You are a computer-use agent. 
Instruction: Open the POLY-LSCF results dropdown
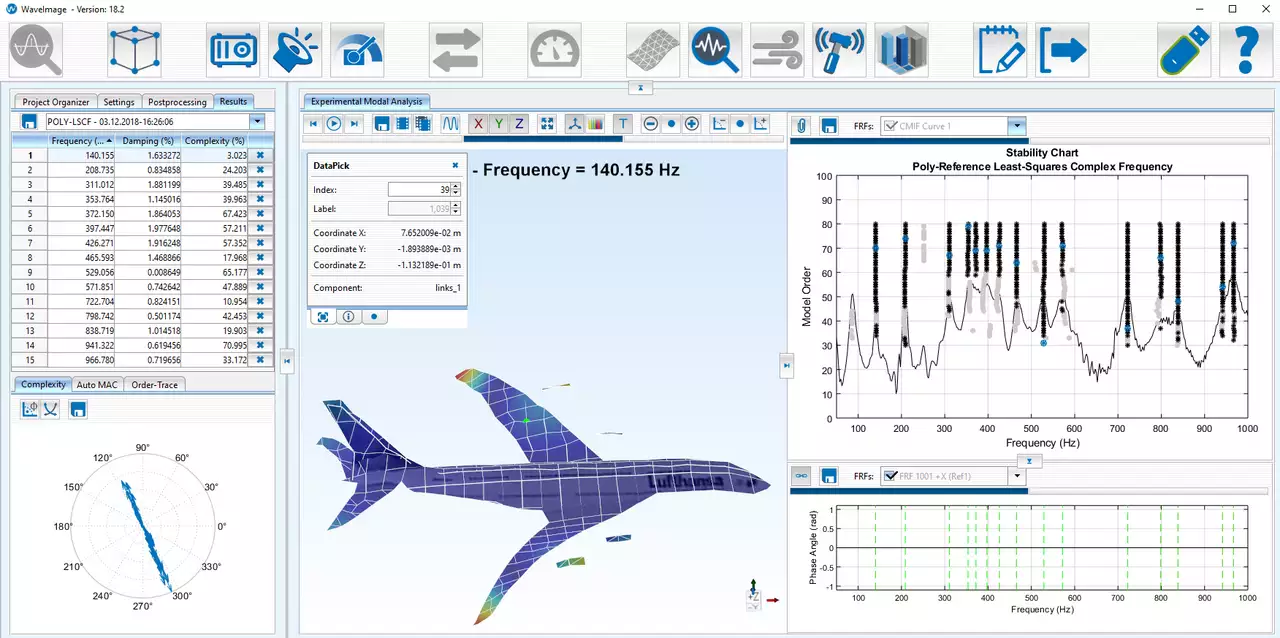(x=258, y=121)
